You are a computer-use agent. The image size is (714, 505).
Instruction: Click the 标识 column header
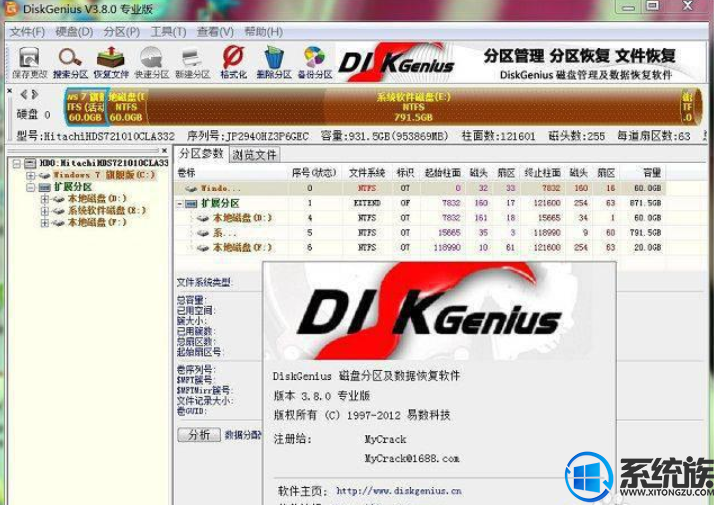405,173
